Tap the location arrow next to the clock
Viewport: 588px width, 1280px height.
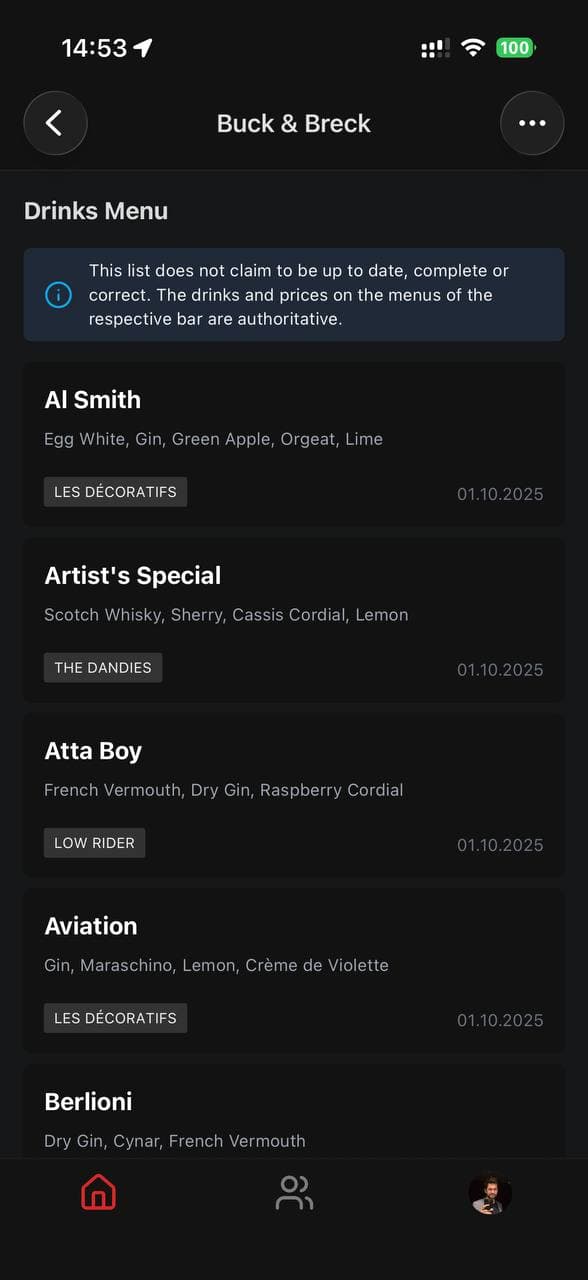point(141,46)
